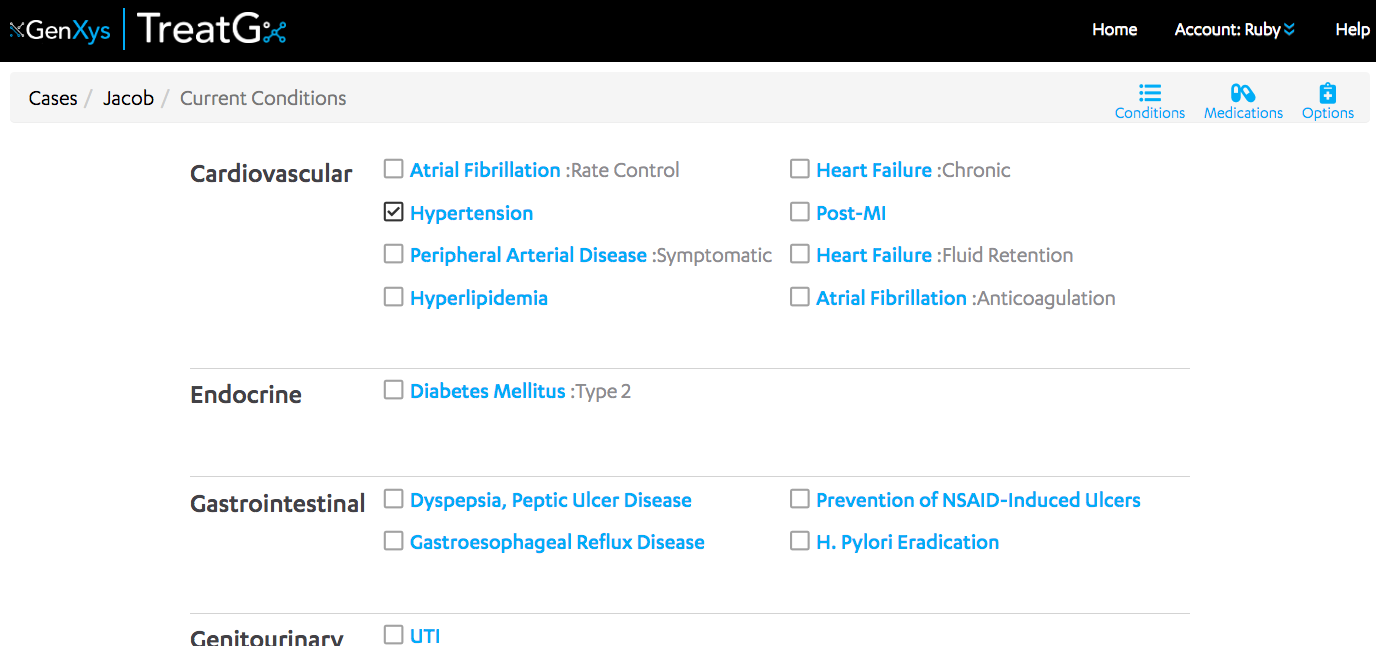Open the Help menu item
This screenshot has height=646, width=1376.
pos(1352,30)
